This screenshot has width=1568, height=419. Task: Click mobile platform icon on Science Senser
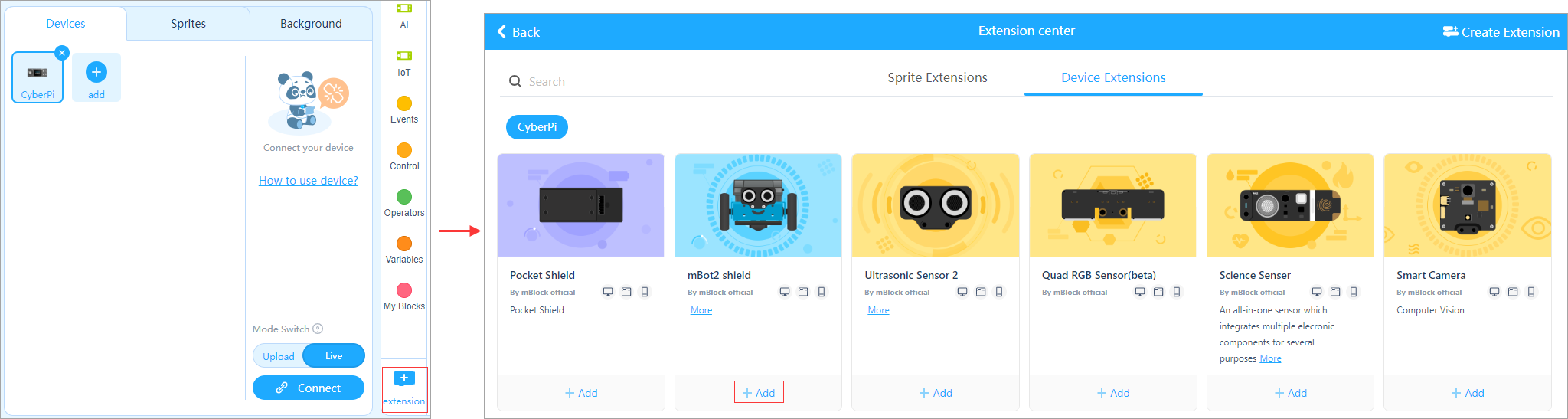pyautogui.click(x=1354, y=292)
